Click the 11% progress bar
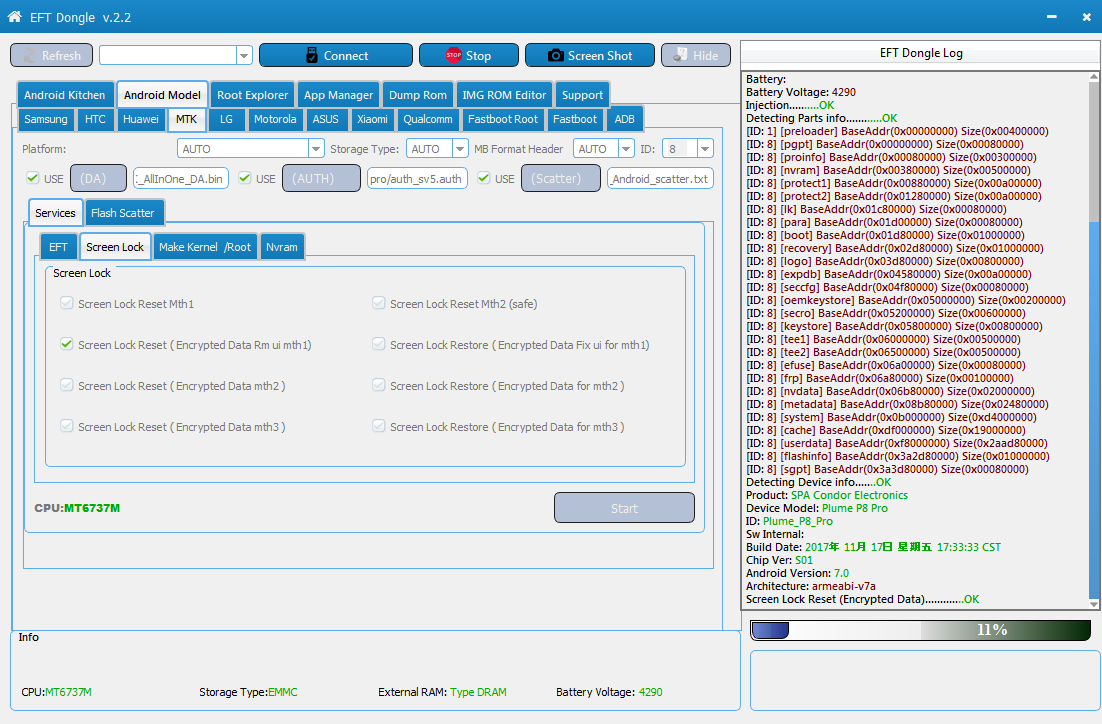The image size is (1102, 724). pyautogui.click(x=921, y=630)
